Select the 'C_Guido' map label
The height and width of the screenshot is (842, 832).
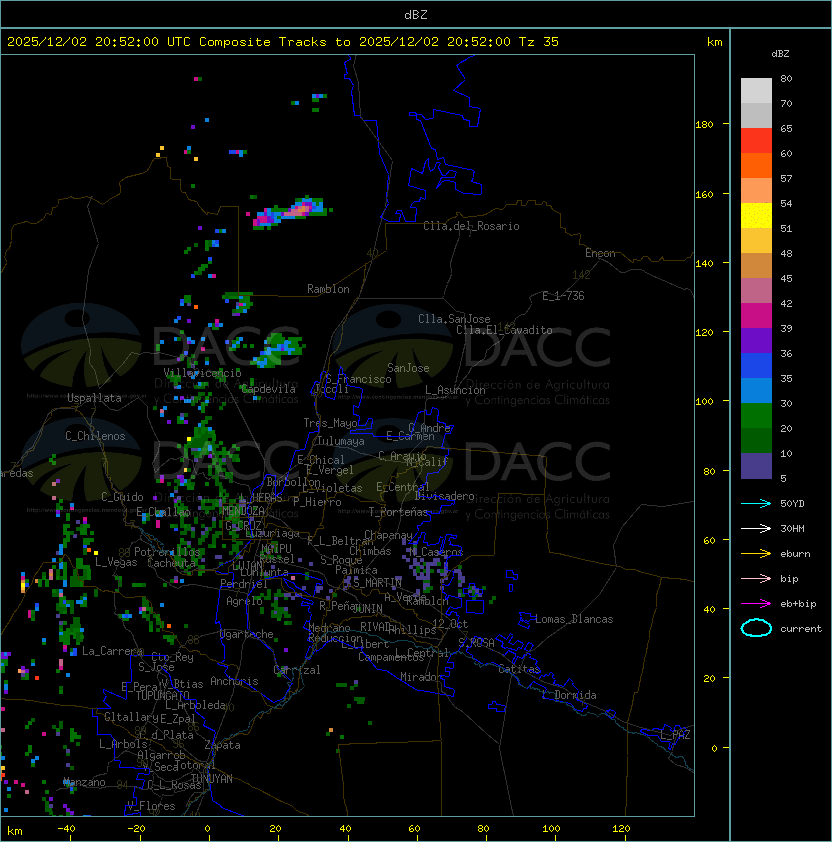[x=122, y=497]
